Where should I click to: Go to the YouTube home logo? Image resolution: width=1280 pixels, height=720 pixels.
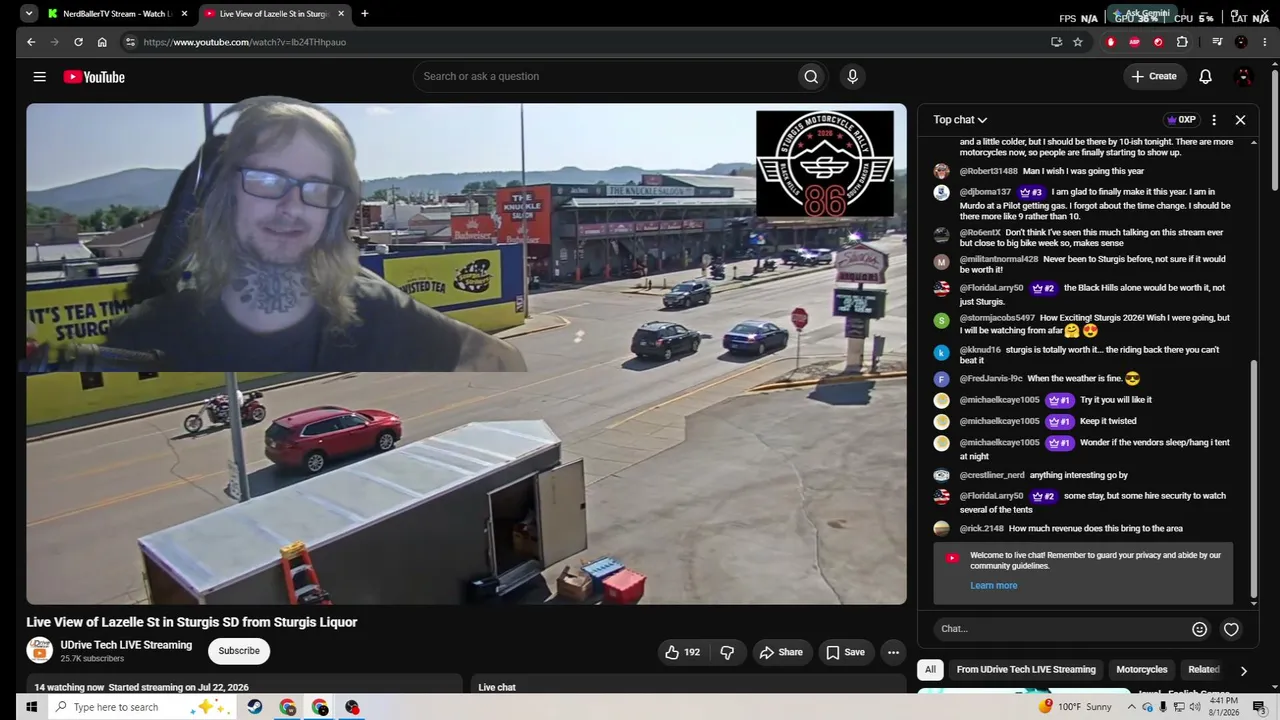(x=94, y=77)
